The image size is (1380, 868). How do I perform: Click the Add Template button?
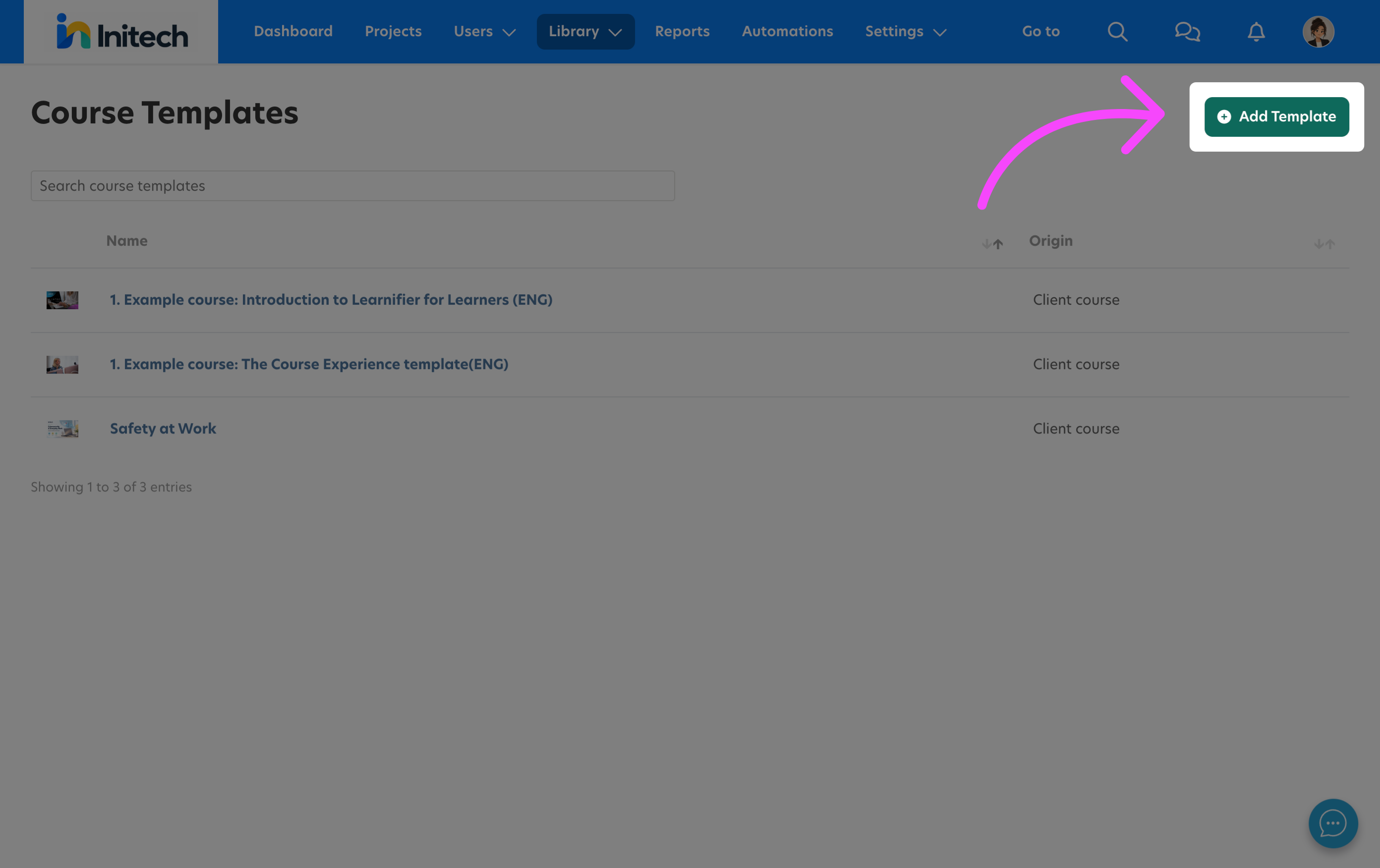pos(1276,117)
